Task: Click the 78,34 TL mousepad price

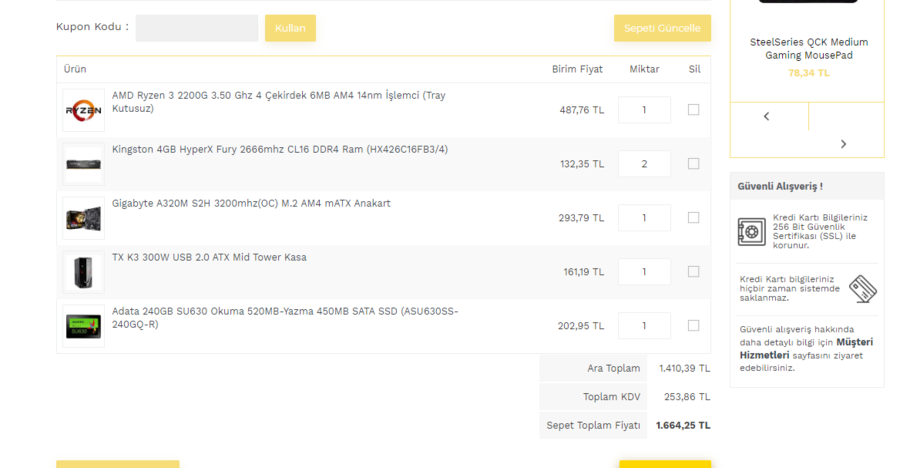Action: click(x=809, y=73)
